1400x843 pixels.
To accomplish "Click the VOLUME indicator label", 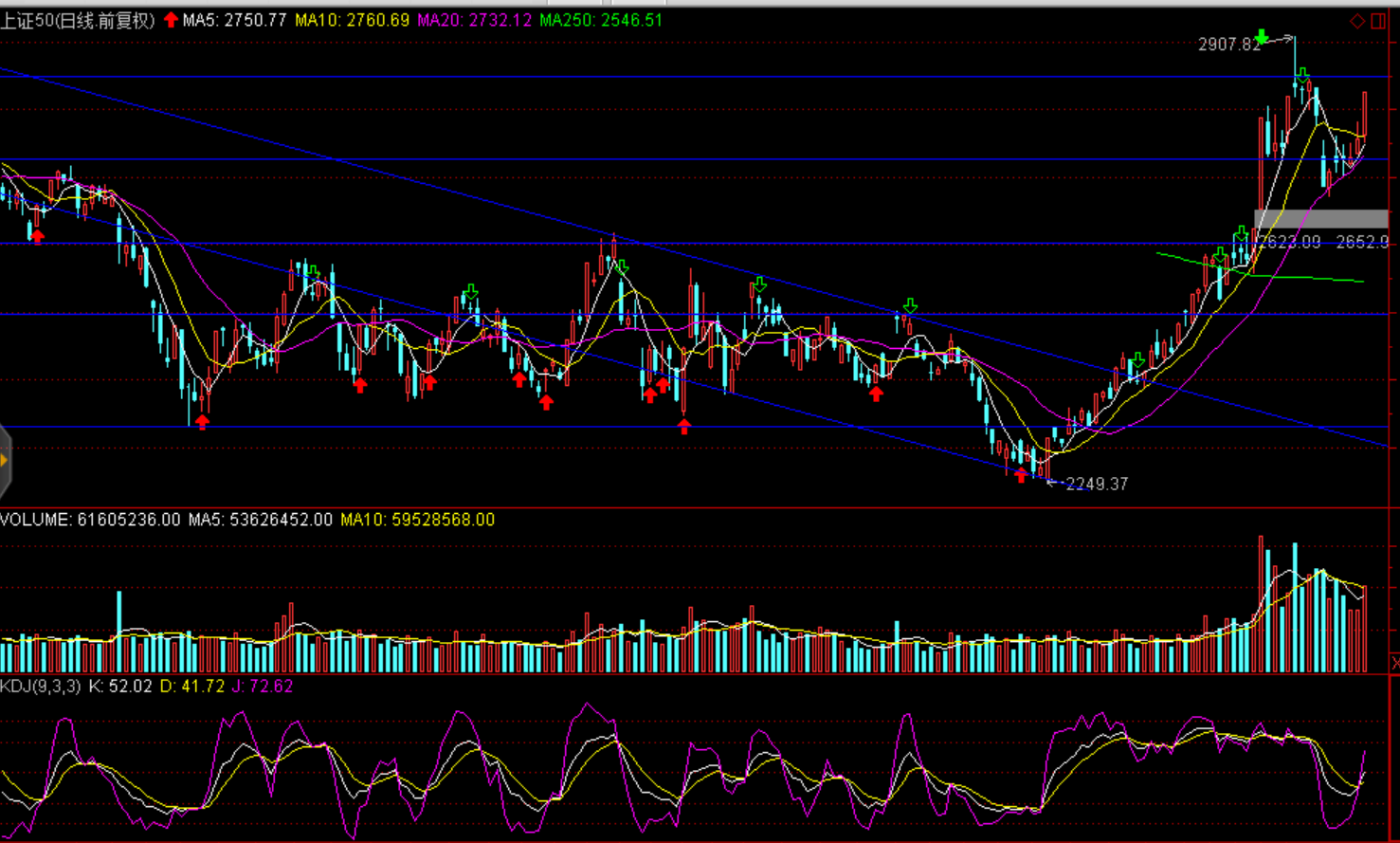I will click(90, 520).
